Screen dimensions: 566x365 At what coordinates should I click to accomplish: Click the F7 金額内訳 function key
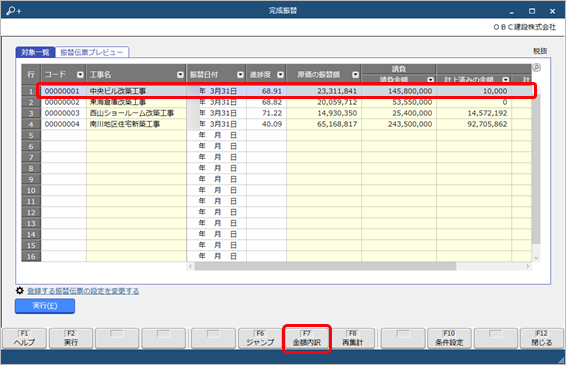(306, 338)
